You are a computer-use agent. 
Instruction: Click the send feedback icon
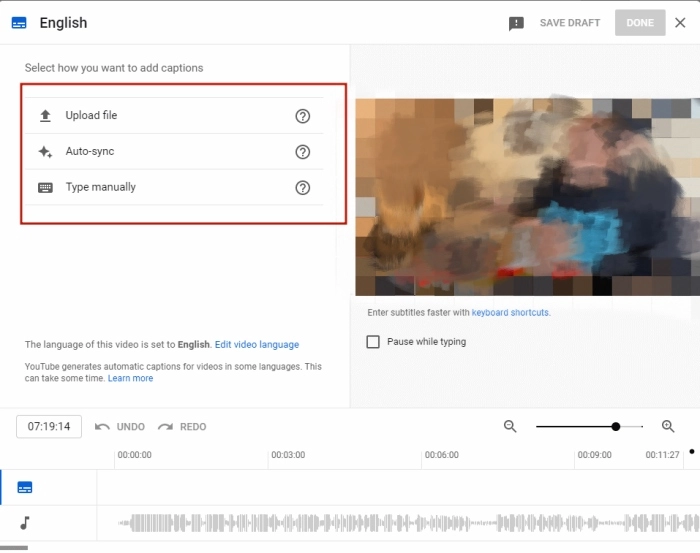tap(516, 23)
